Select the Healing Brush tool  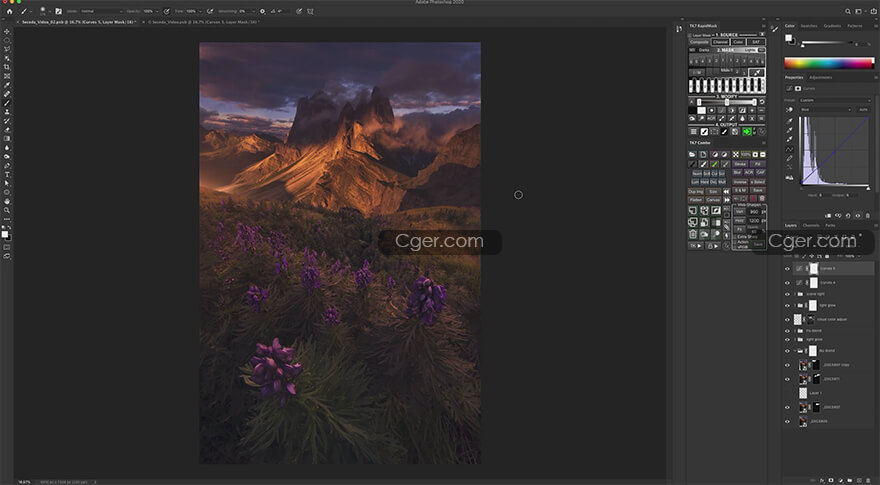click(7, 94)
